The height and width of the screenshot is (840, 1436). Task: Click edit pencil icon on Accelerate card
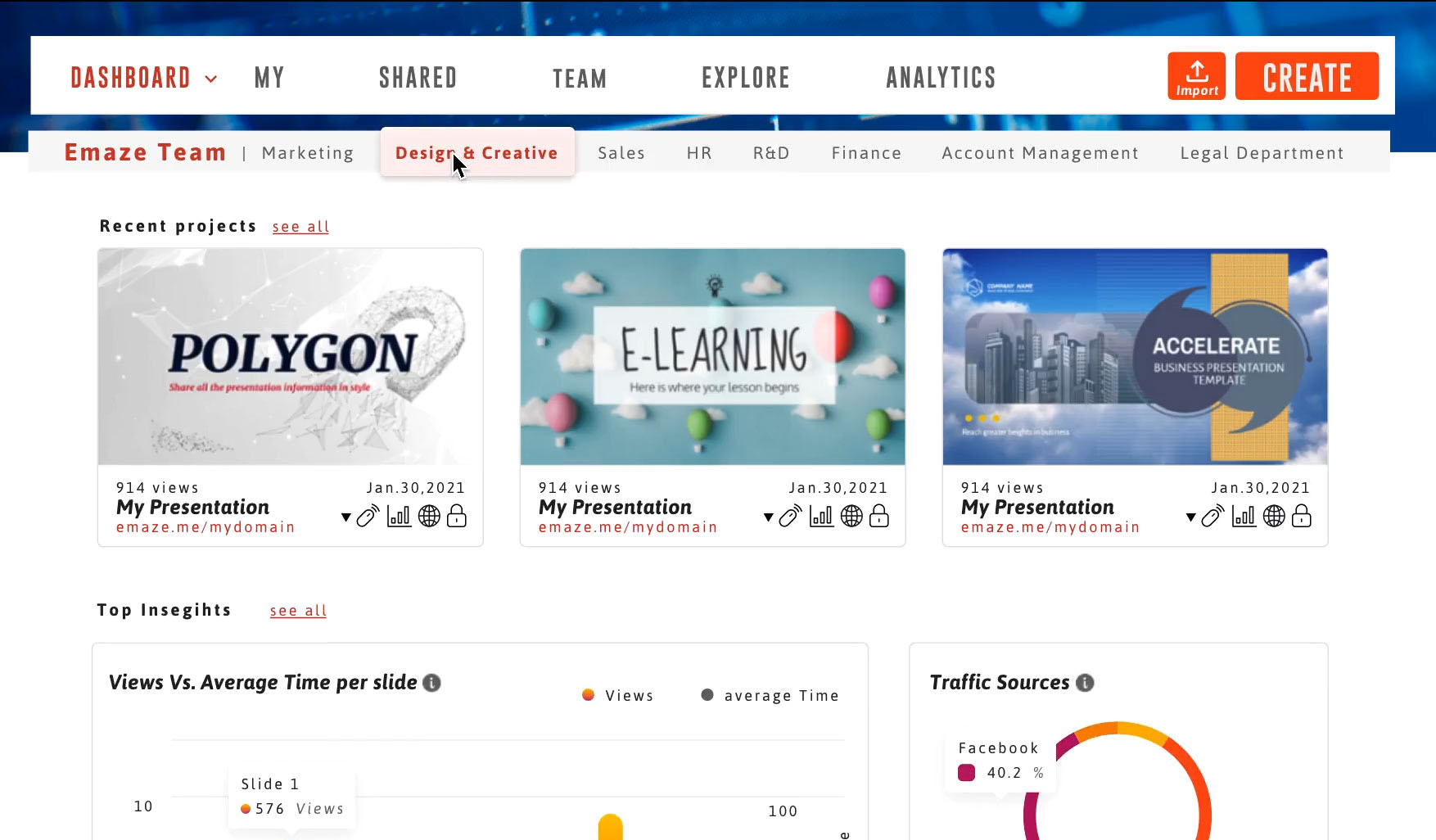(1212, 516)
